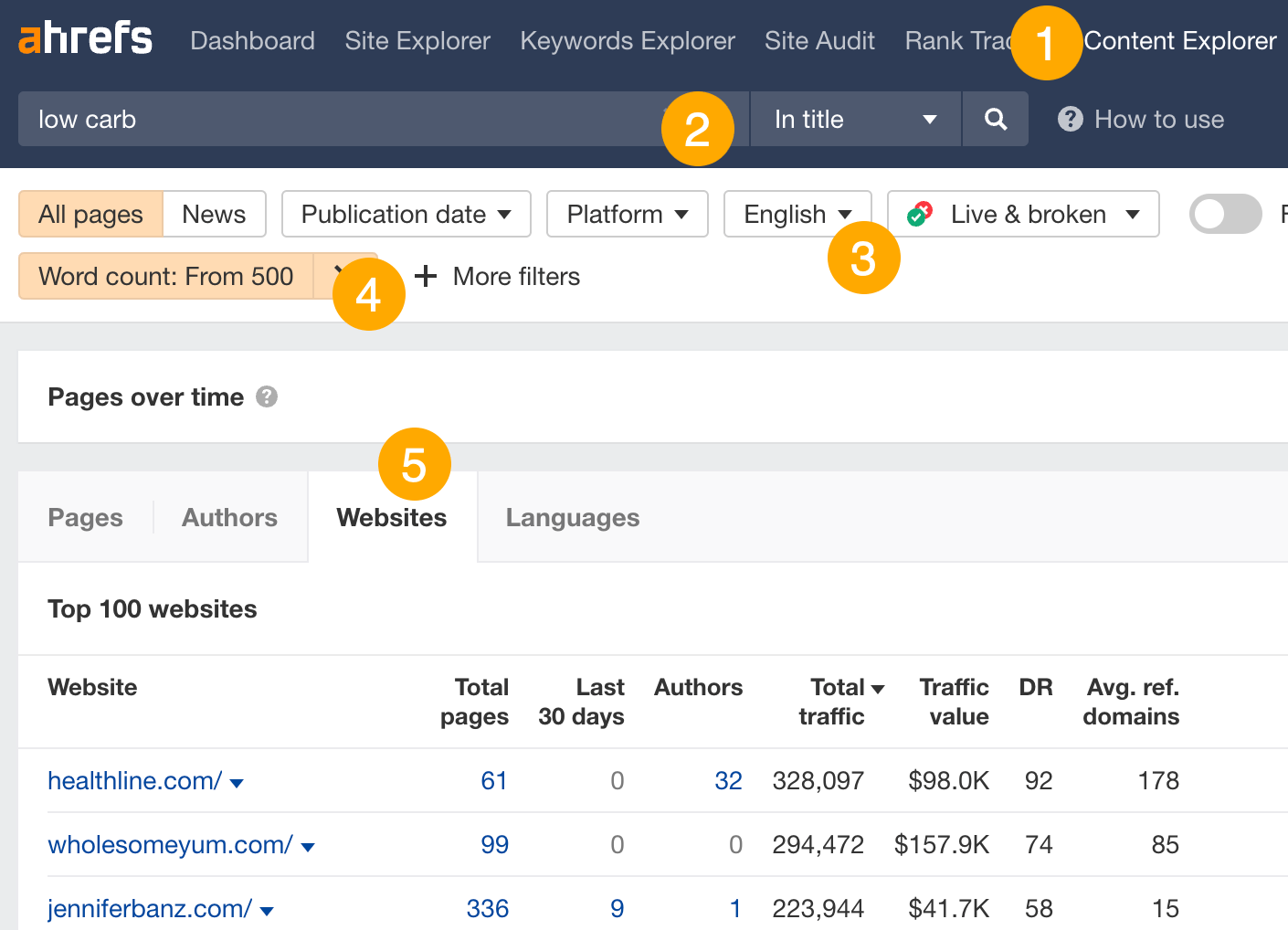Click the Pages over time help icon
Image resolution: width=1288 pixels, height=930 pixels.
coord(267,396)
